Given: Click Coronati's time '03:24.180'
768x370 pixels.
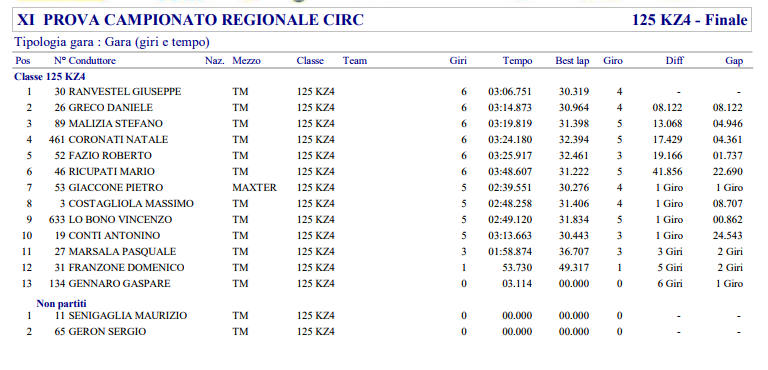Looking at the screenshot, I should 510,140.
